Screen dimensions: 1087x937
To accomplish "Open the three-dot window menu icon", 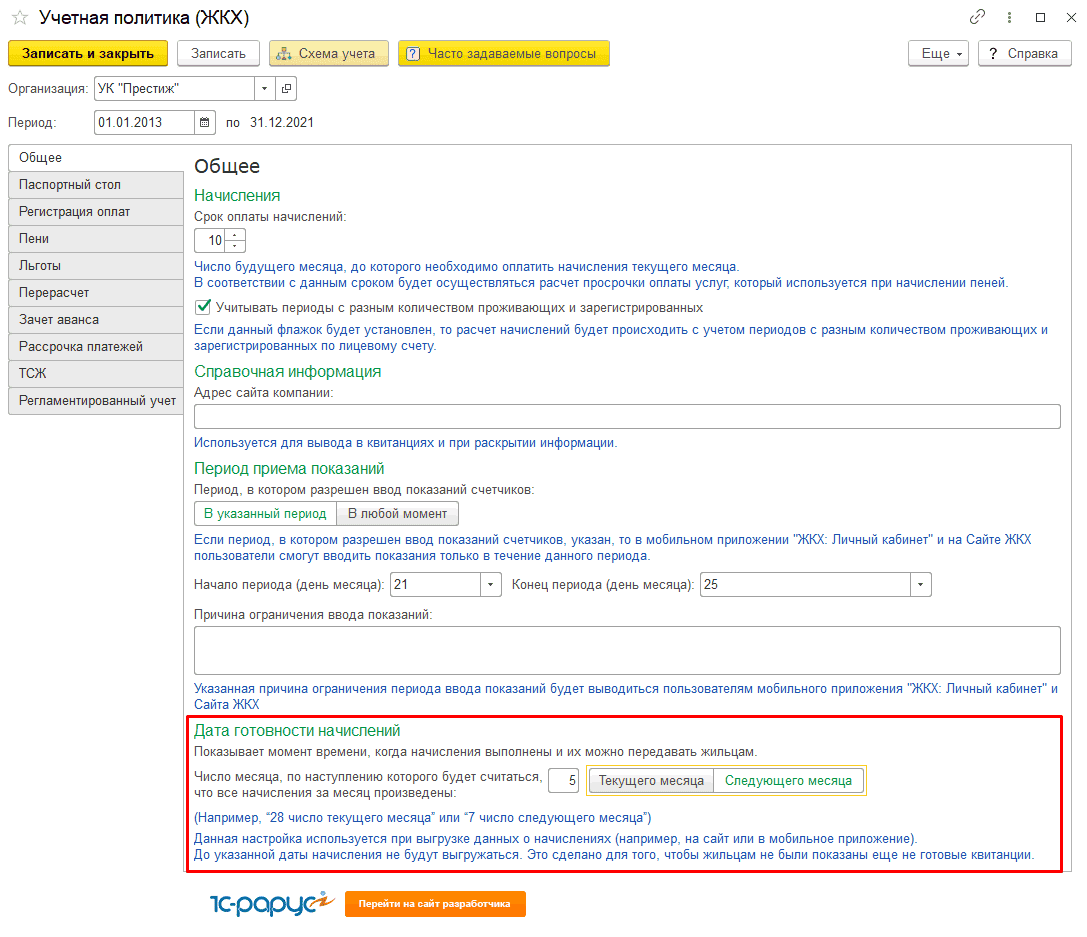I will tap(1009, 18).
